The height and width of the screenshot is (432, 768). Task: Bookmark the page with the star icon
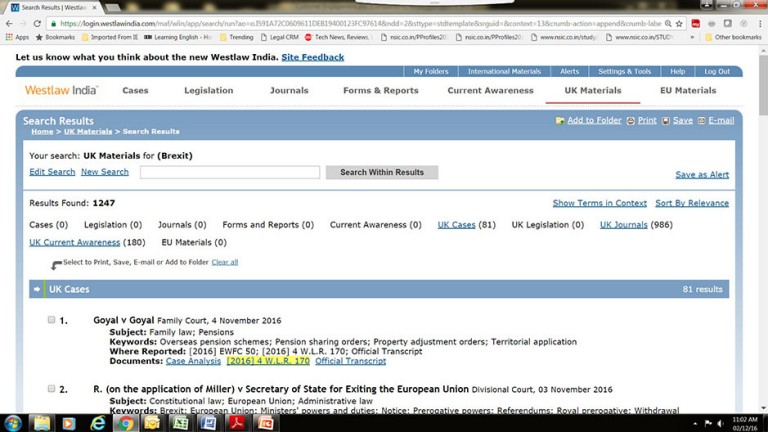tap(679, 24)
